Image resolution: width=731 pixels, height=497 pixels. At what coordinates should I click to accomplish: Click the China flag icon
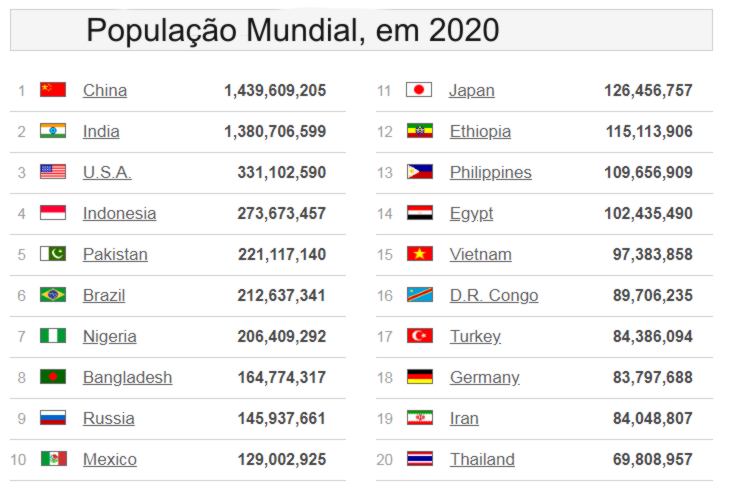(53, 90)
